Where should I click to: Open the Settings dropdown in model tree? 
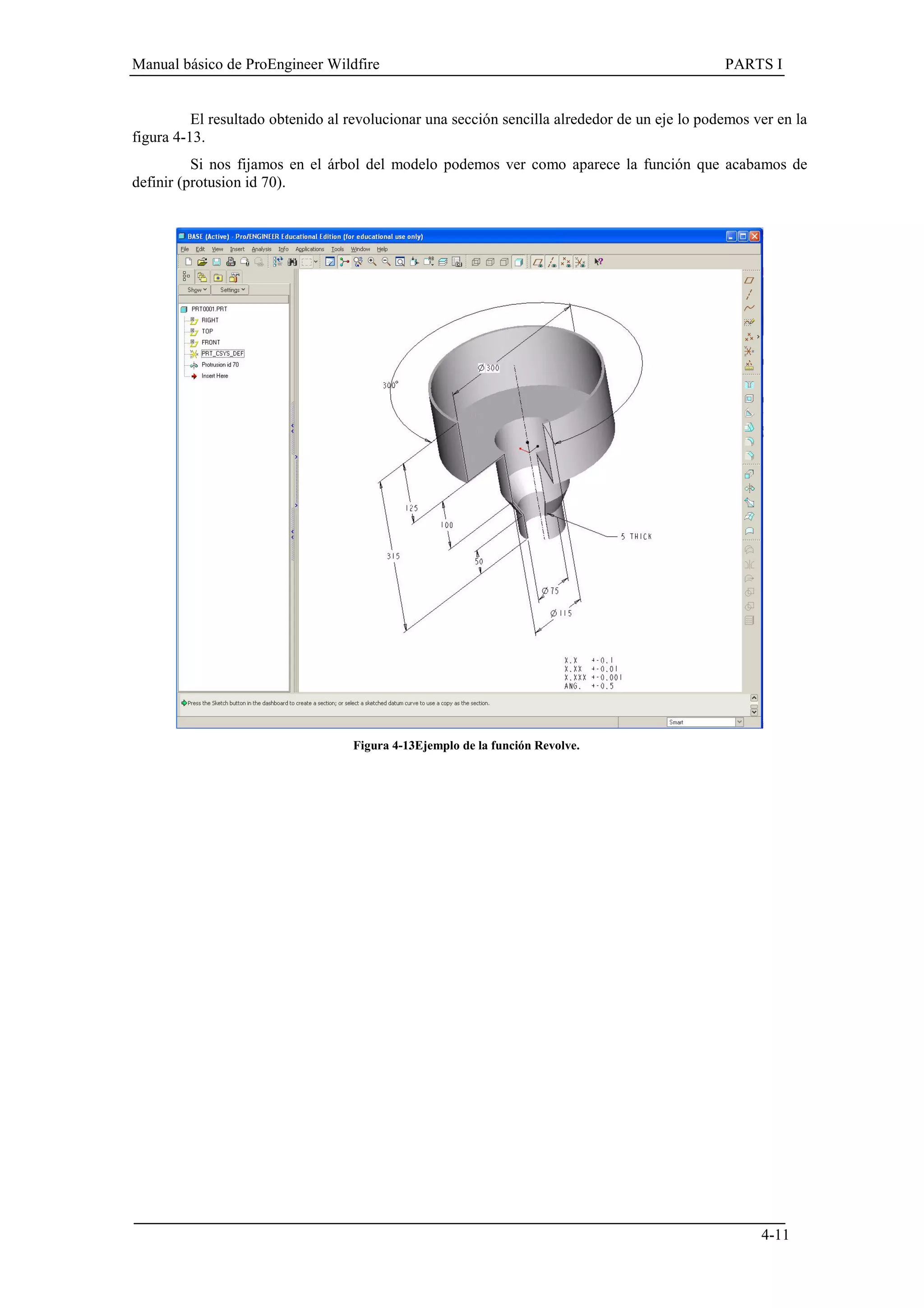232,290
